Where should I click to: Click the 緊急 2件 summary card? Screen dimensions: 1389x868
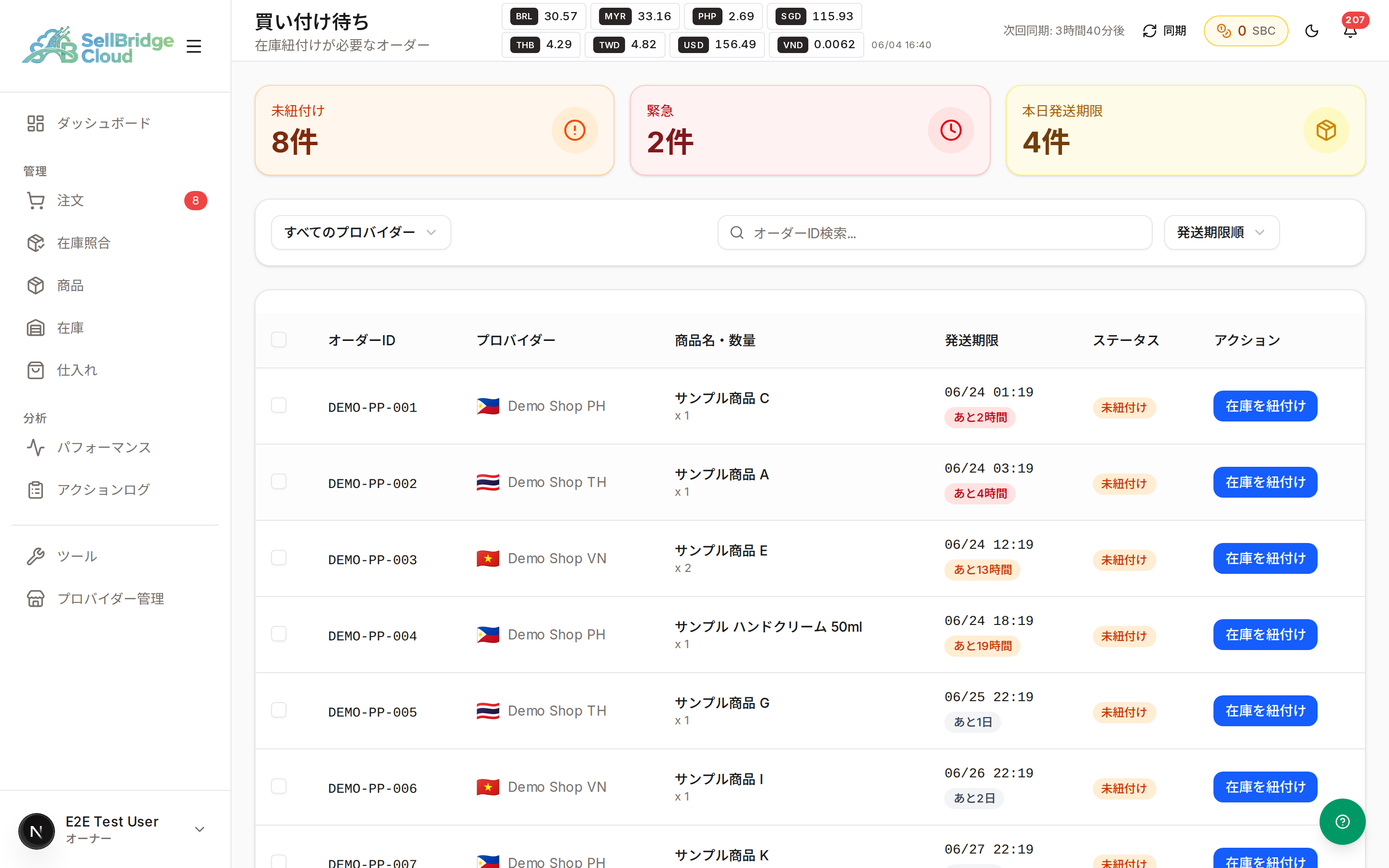tap(810, 130)
